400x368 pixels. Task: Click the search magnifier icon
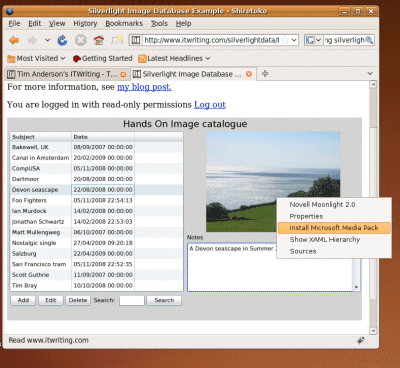click(369, 40)
